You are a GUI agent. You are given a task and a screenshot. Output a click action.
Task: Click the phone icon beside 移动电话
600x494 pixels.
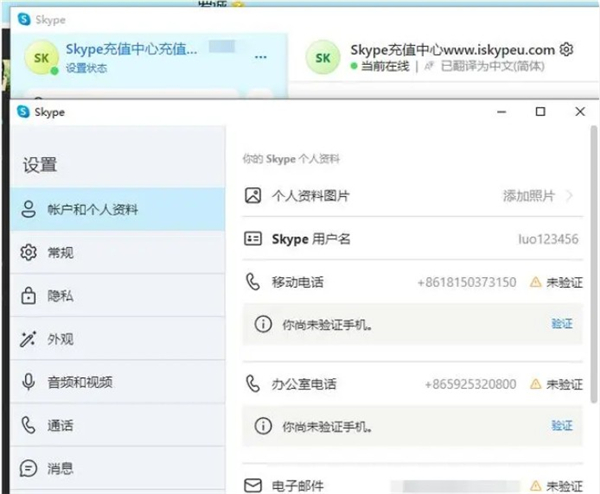pos(253,282)
